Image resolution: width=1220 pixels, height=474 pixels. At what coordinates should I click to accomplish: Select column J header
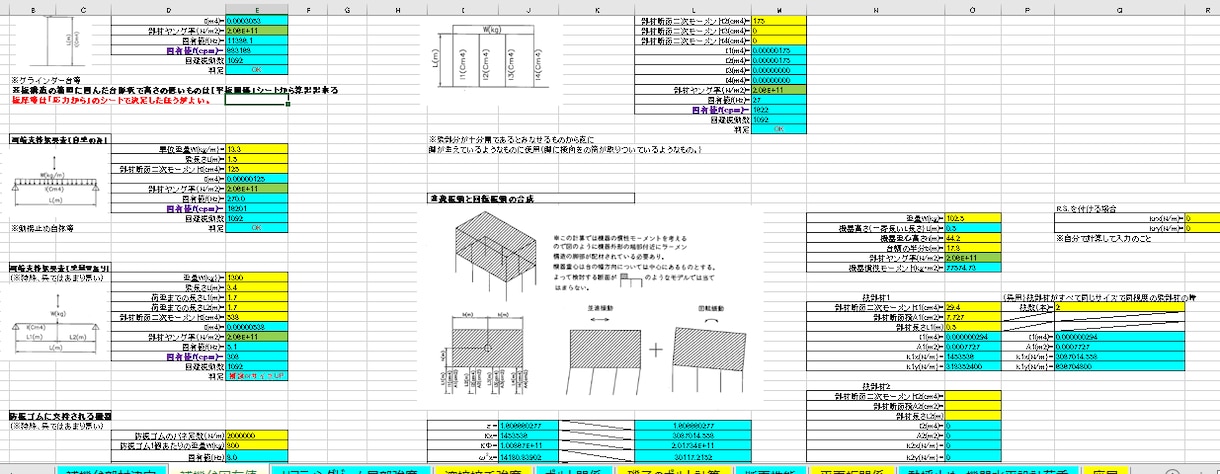528,9
